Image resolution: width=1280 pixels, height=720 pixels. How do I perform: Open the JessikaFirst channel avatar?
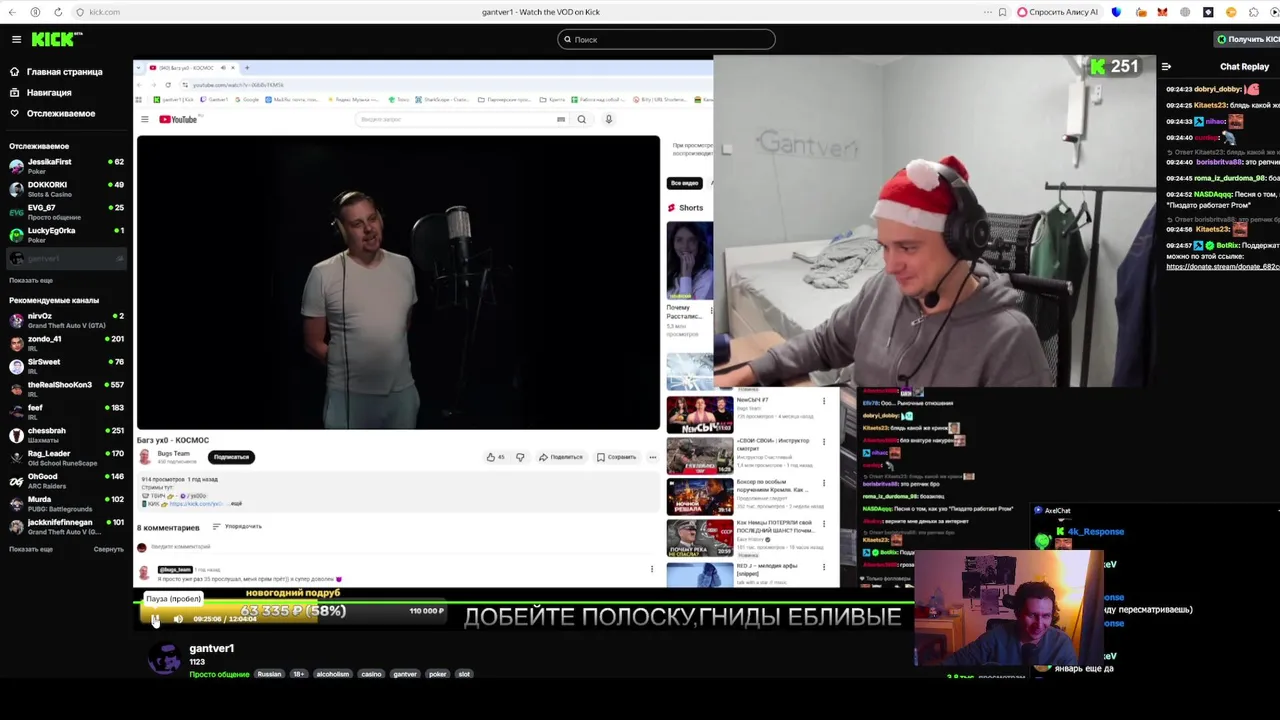tap(16, 165)
